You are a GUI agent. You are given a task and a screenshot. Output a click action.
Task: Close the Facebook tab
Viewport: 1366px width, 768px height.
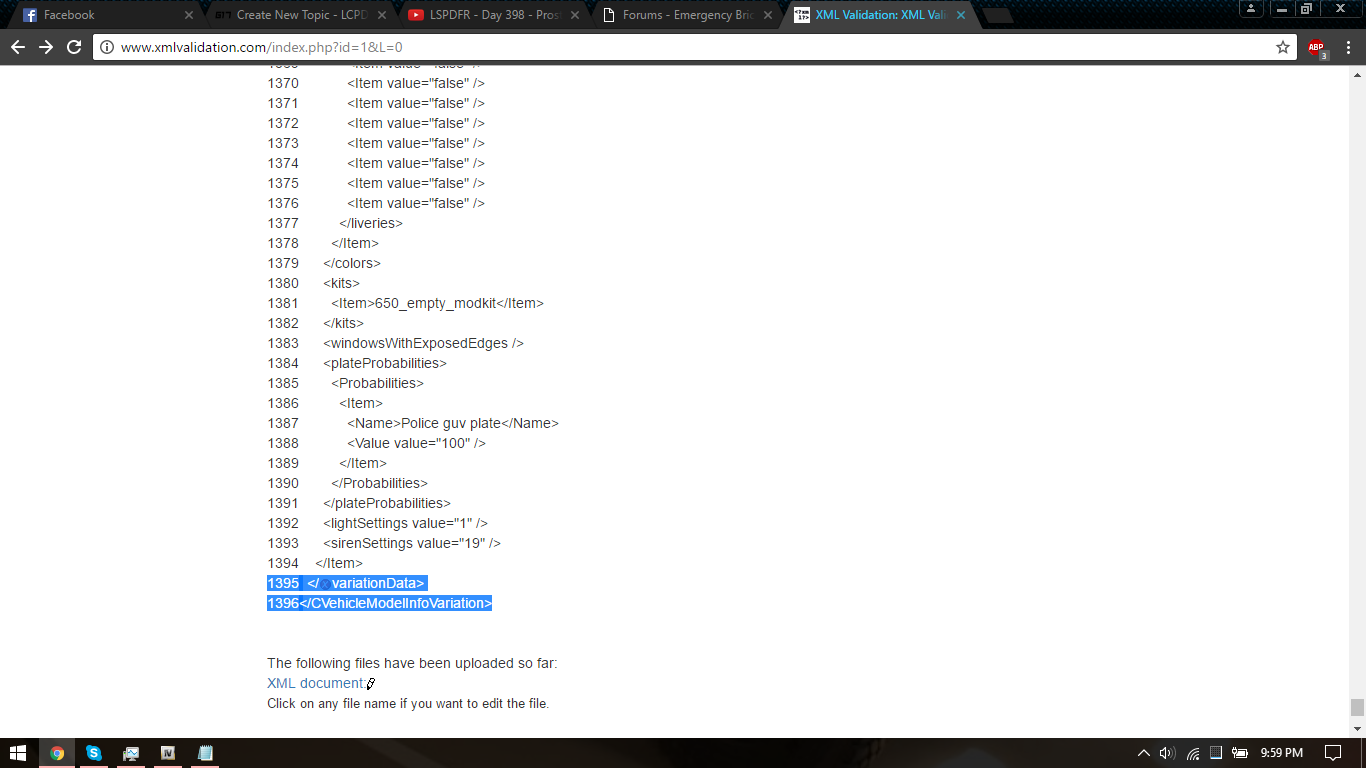[x=190, y=15]
